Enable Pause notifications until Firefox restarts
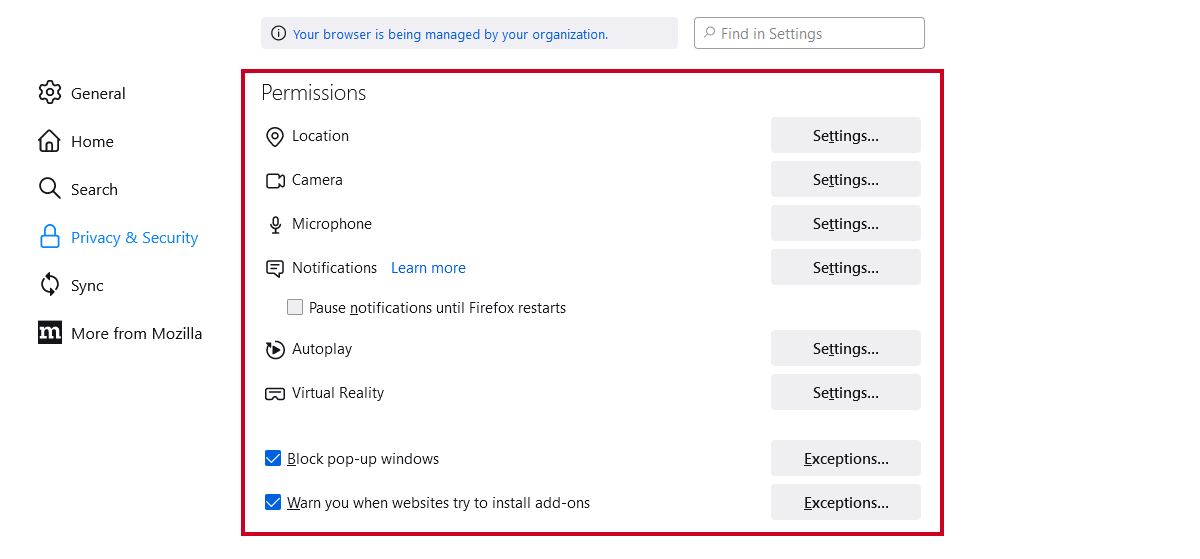The image size is (1200, 559). [x=295, y=308]
